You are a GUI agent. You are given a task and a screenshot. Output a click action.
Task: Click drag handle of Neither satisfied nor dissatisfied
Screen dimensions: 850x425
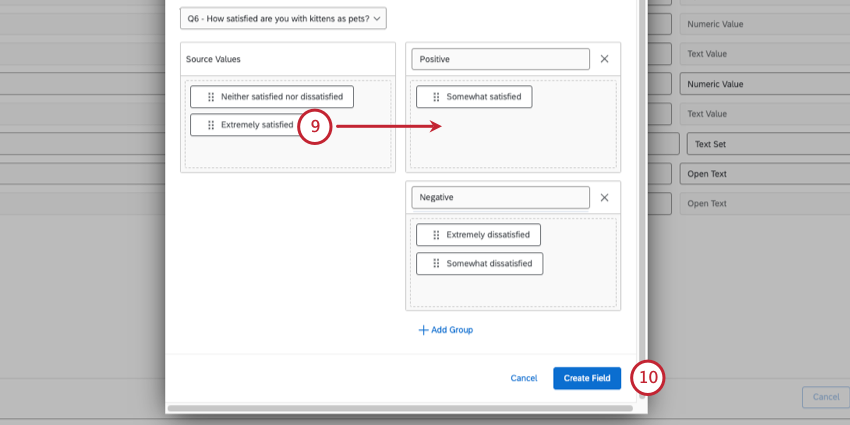tap(211, 97)
